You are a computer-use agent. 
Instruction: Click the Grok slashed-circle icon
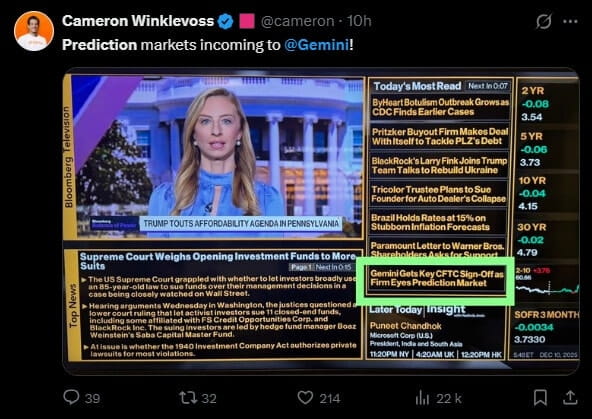point(544,22)
